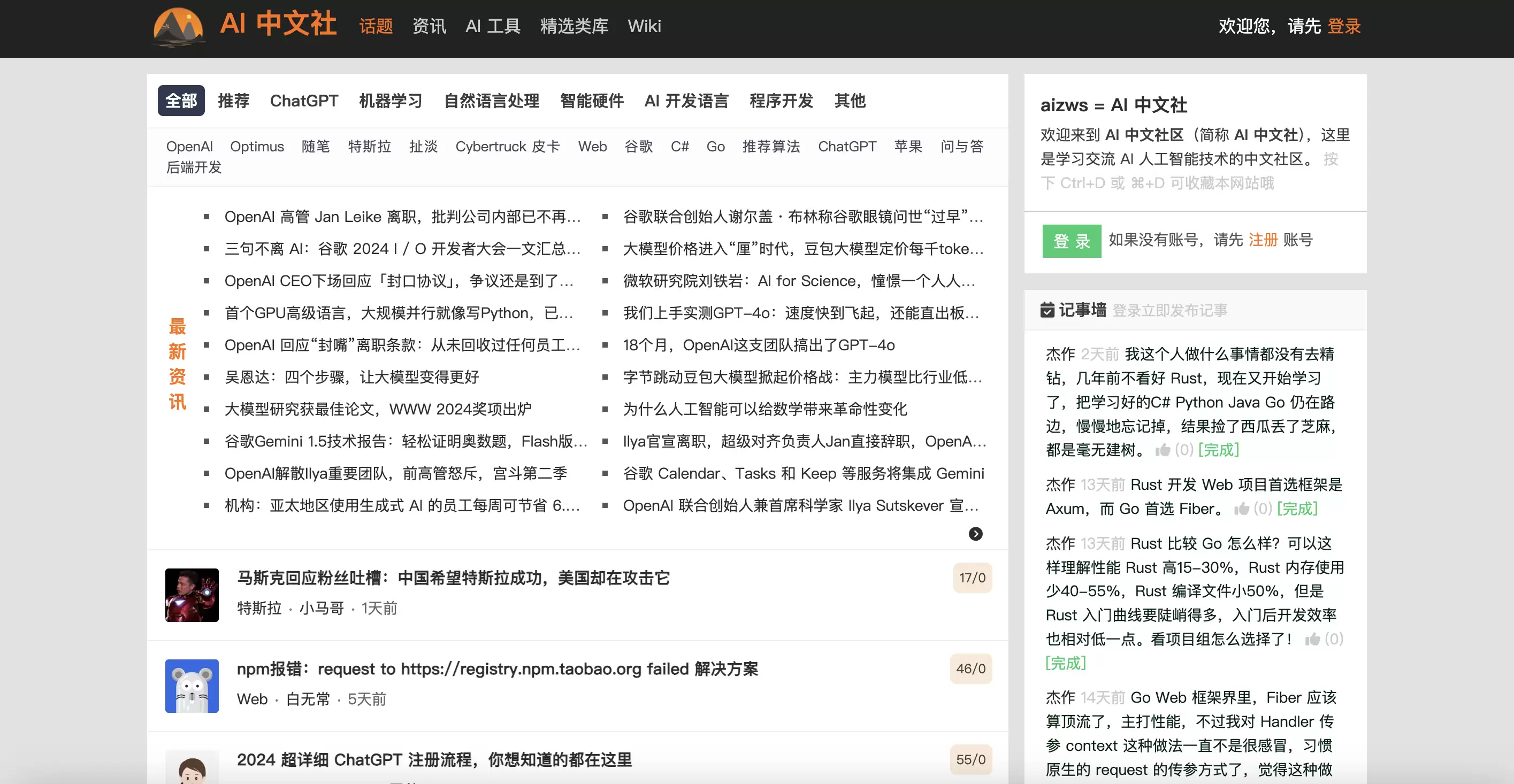Open news 谷歌 Calendar、Tasks 和 Keep

(804, 473)
